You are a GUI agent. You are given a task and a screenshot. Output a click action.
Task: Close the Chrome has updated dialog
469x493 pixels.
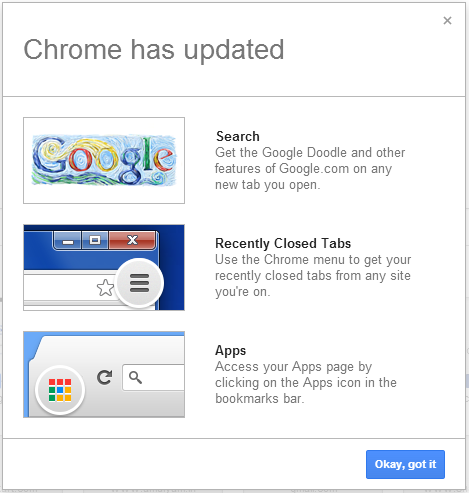click(x=447, y=21)
